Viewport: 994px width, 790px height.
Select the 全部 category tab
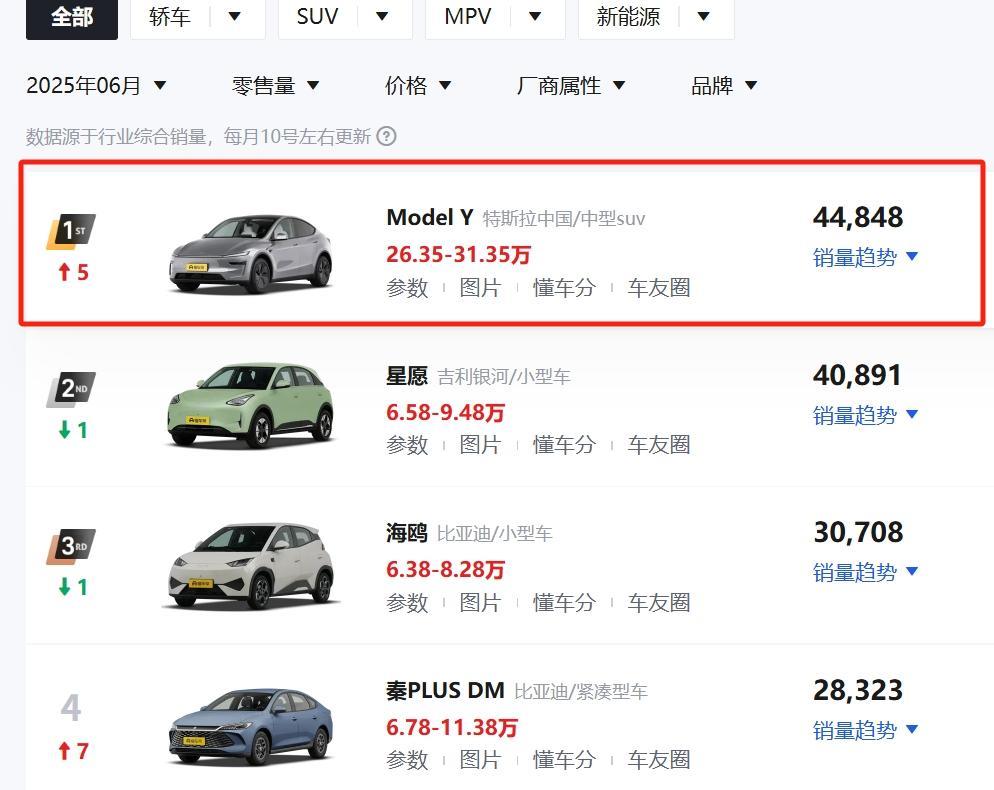point(72,17)
